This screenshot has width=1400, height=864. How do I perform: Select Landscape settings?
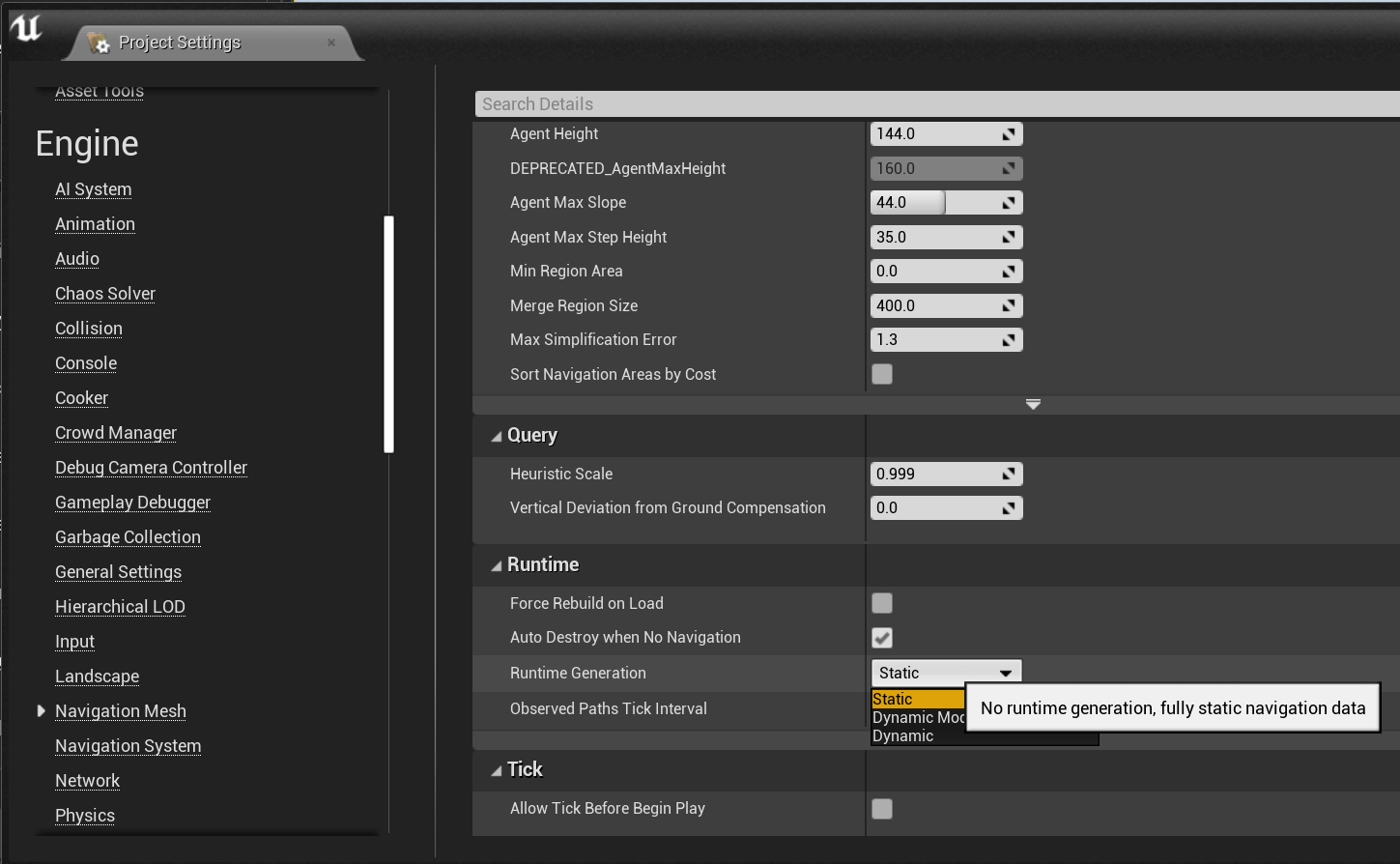97,677
